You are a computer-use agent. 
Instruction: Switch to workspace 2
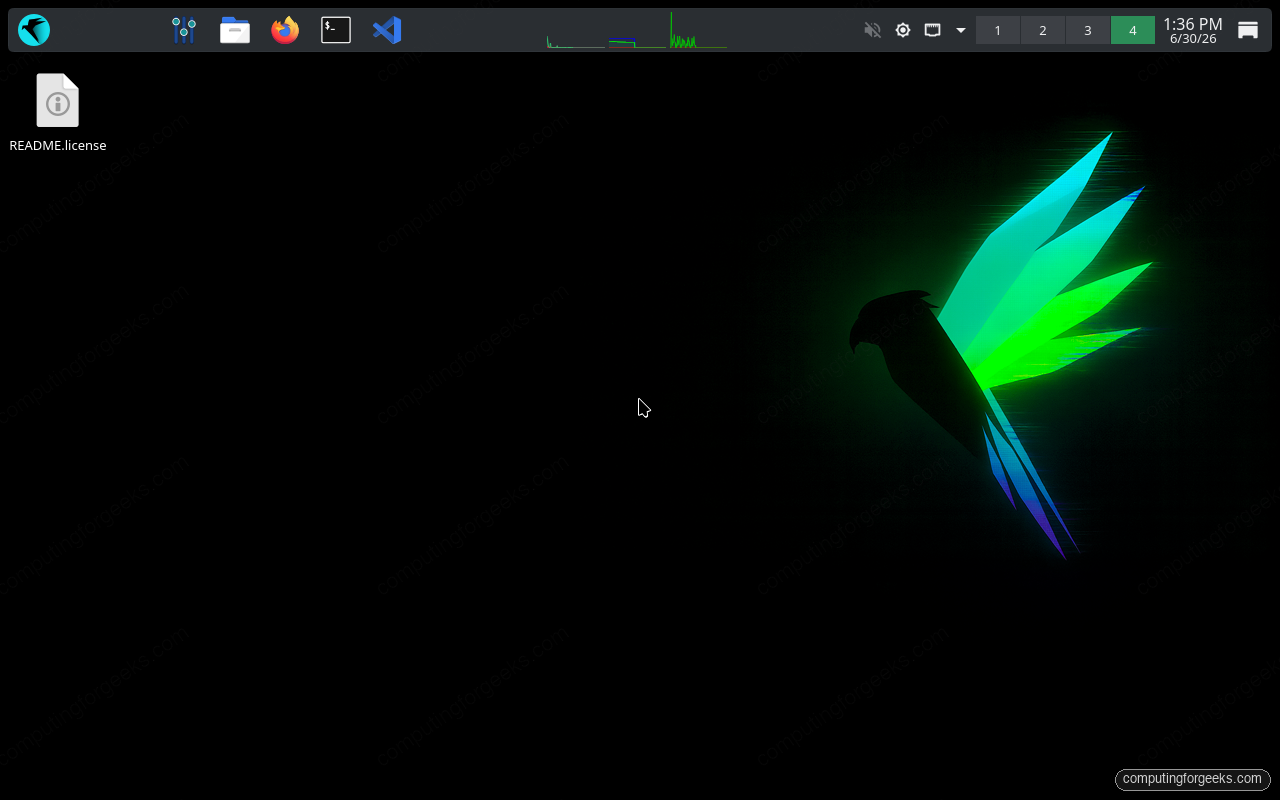1043,30
